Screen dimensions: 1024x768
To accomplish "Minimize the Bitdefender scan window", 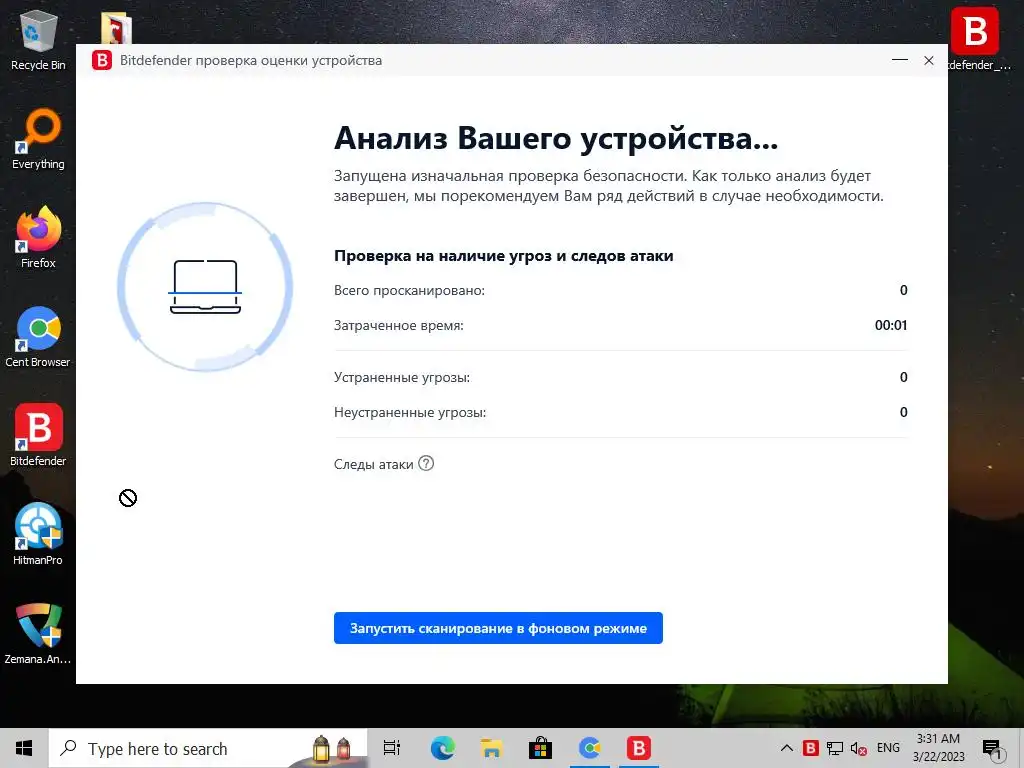I will tap(900, 60).
